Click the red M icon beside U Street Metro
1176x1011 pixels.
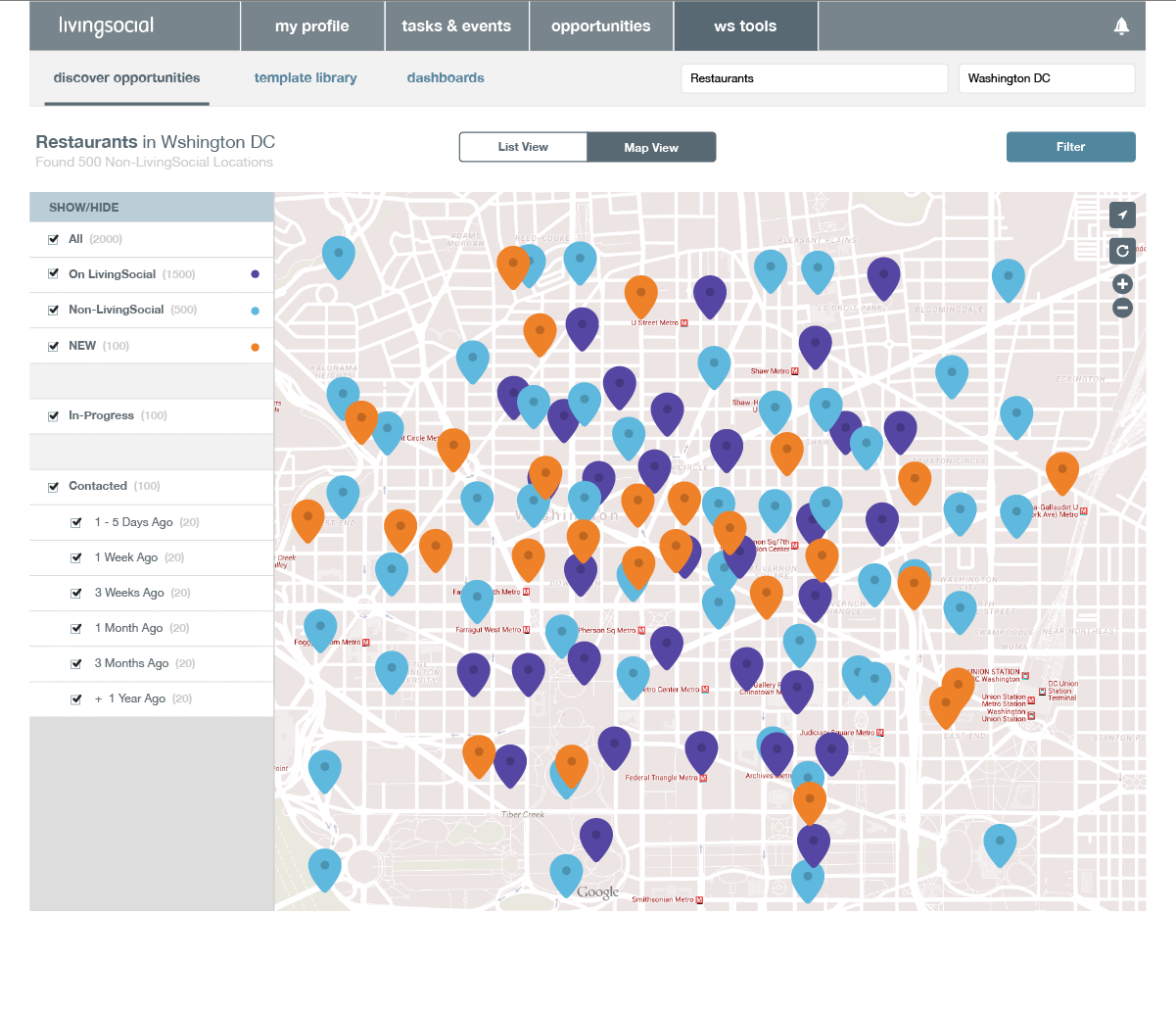tap(684, 323)
